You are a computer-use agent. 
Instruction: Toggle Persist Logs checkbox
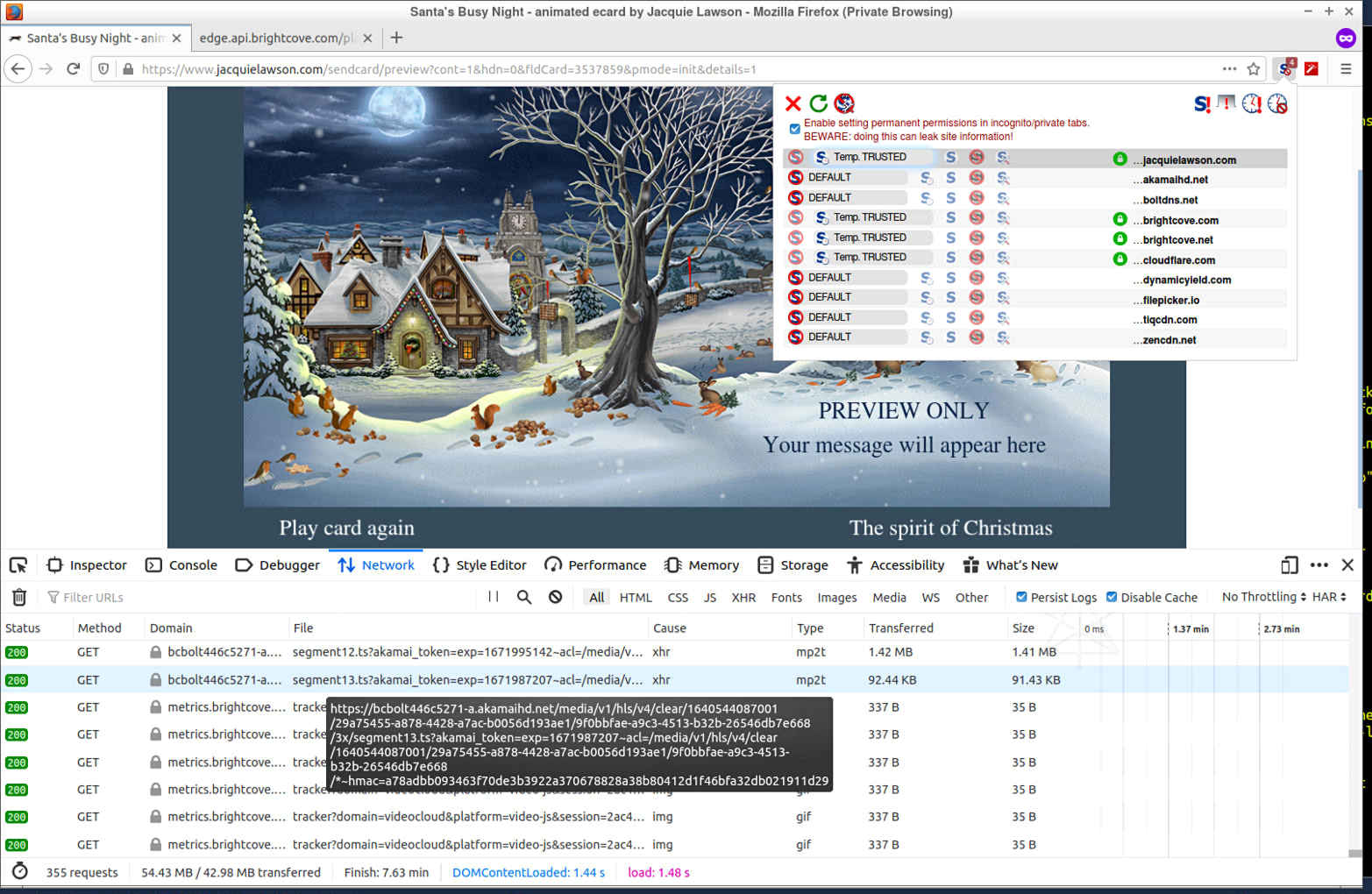(1021, 597)
